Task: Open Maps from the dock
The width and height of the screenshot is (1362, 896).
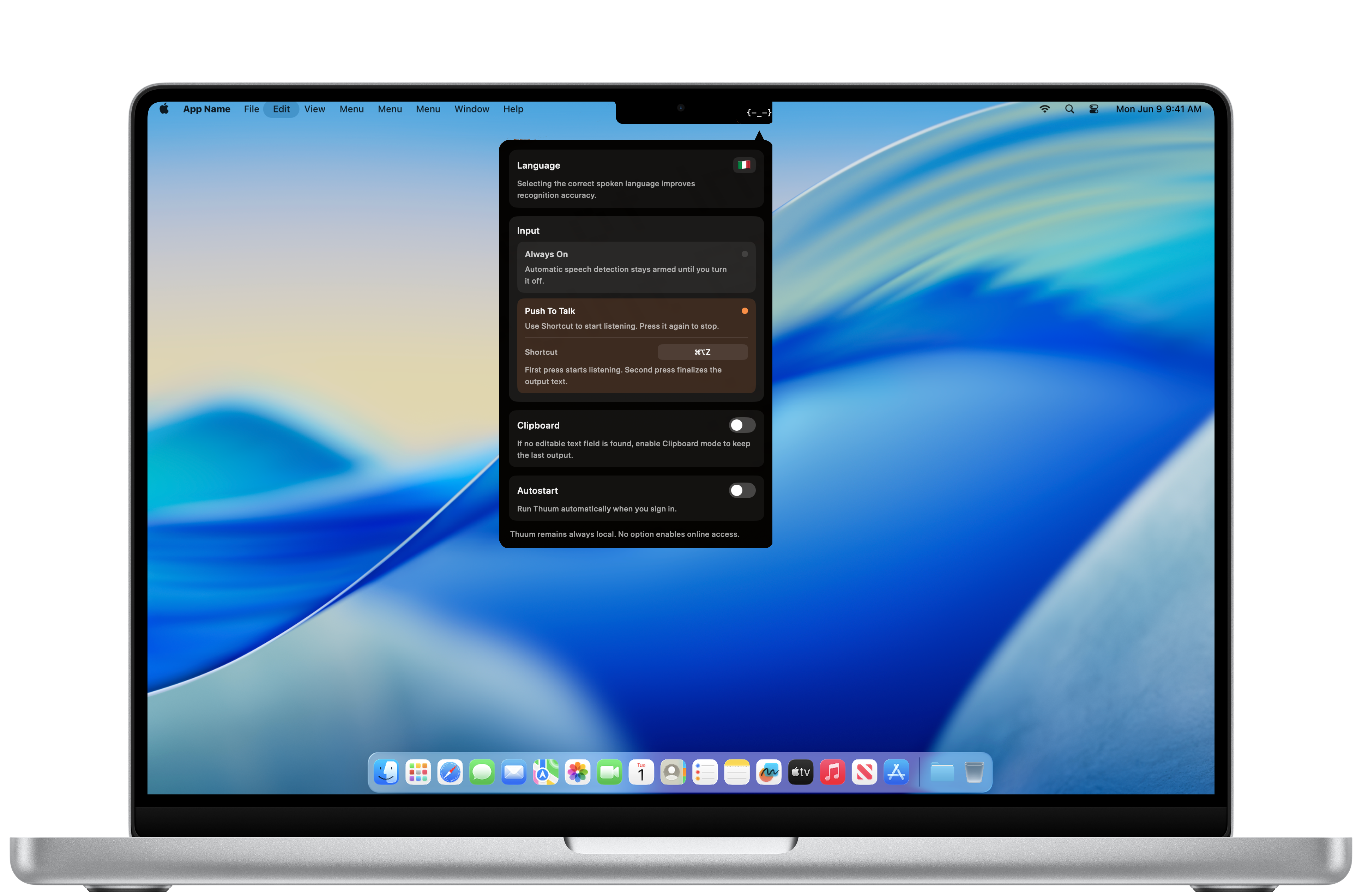Action: [x=546, y=773]
